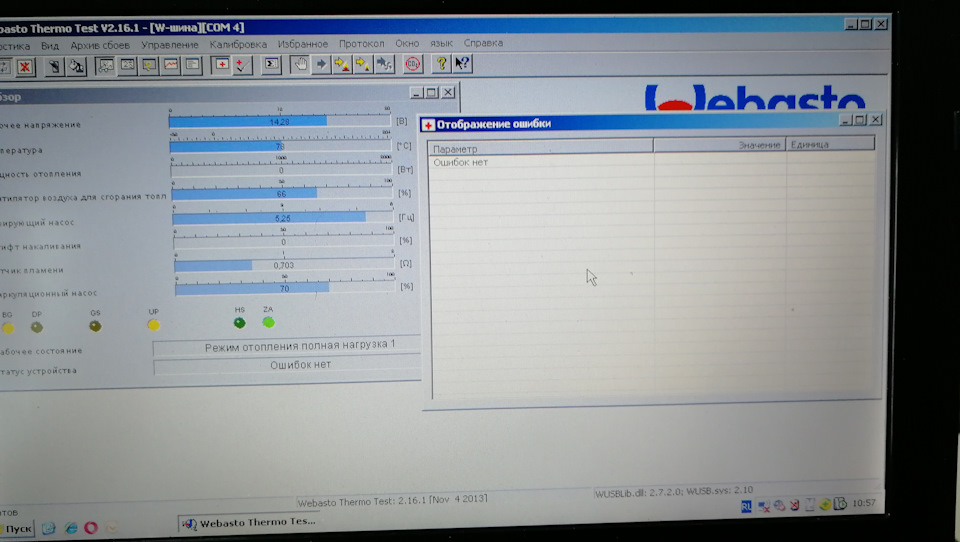Click the RU language tray indicator
The height and width of the screenshot is (542, 960).
[746, 506]
